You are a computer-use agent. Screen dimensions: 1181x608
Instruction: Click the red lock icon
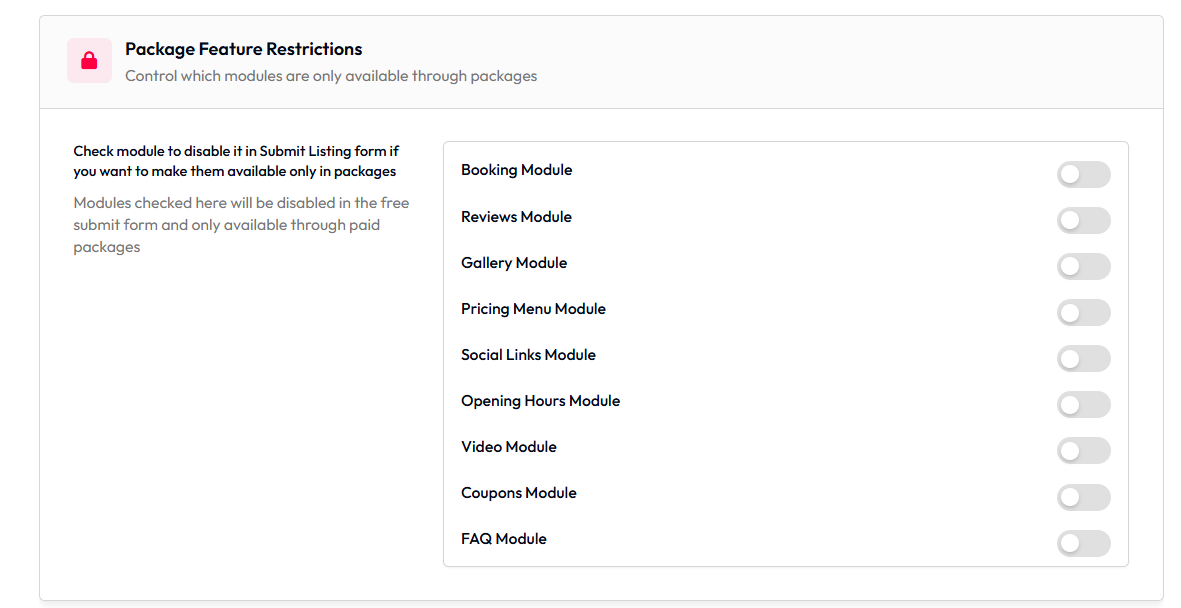89,61
